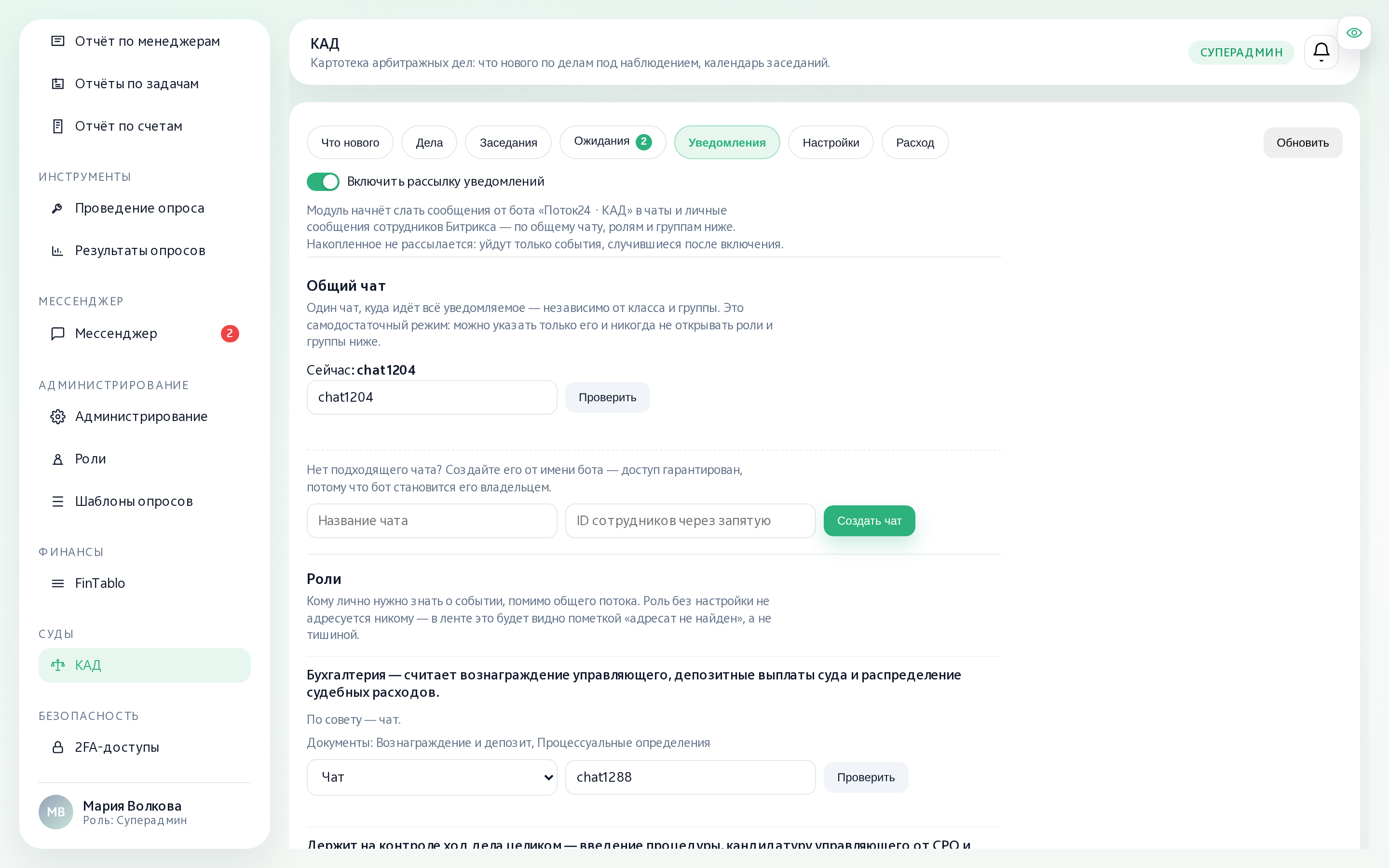The image size is (1389, 868).
Task: Click the eye icon in top corner
Action: [1354, 33]
